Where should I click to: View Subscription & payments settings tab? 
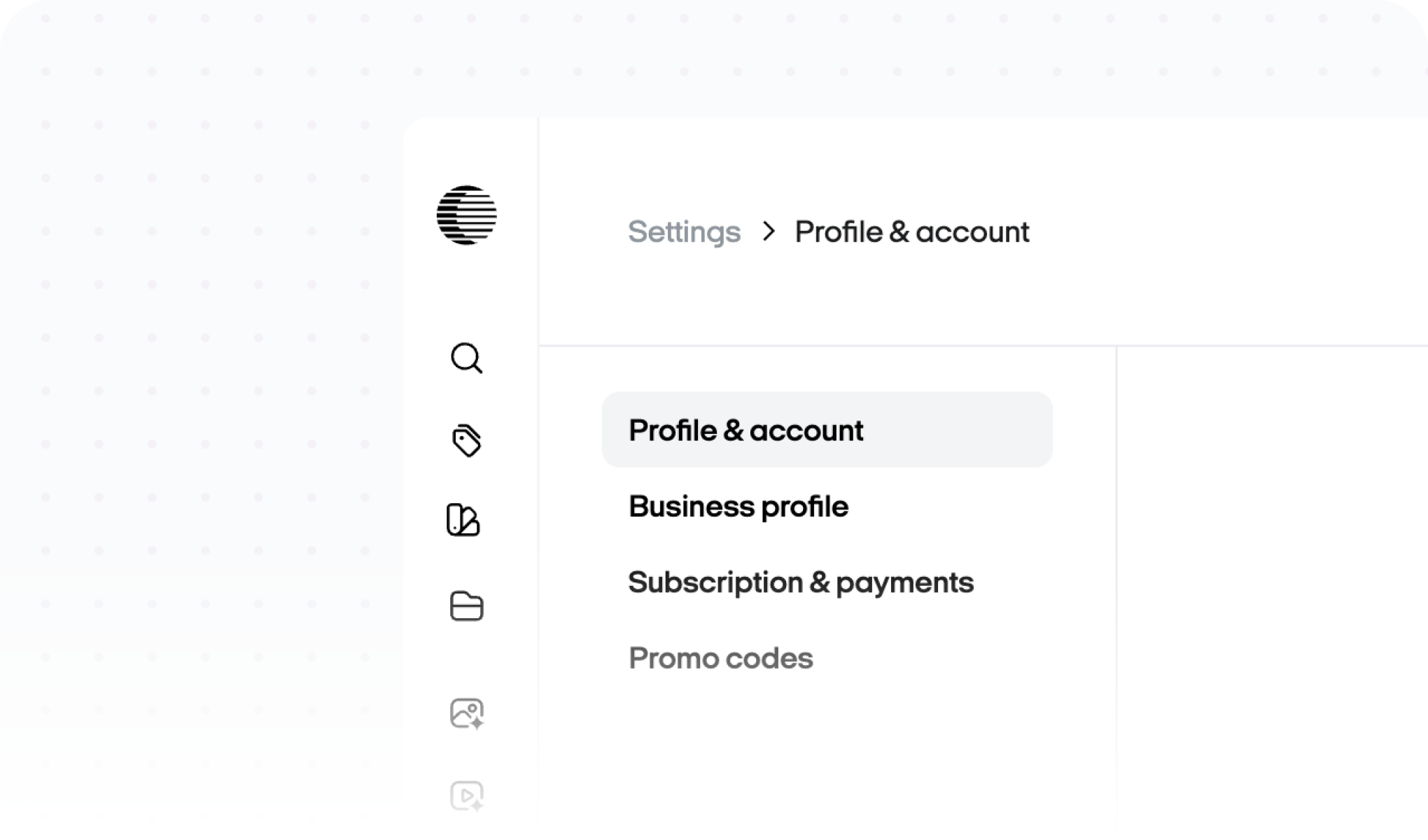(x=801, y=582)
